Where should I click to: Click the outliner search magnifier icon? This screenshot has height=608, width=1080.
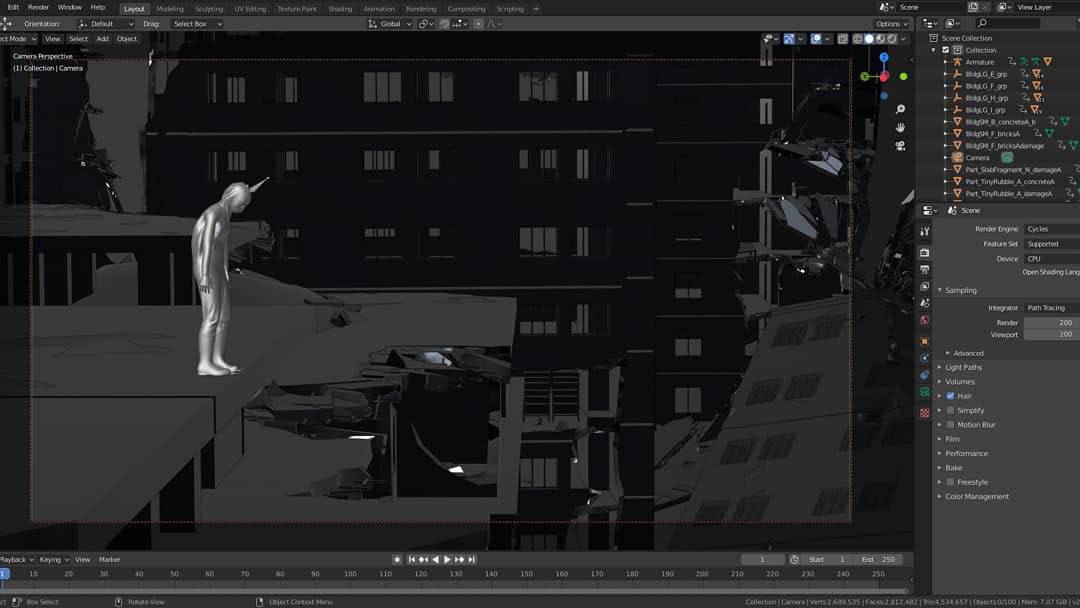coord(983,23)
